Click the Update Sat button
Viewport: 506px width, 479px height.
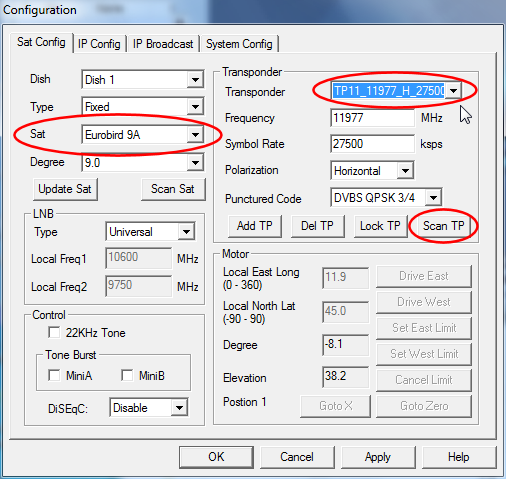pyautogui.click(x=65, y=189)
